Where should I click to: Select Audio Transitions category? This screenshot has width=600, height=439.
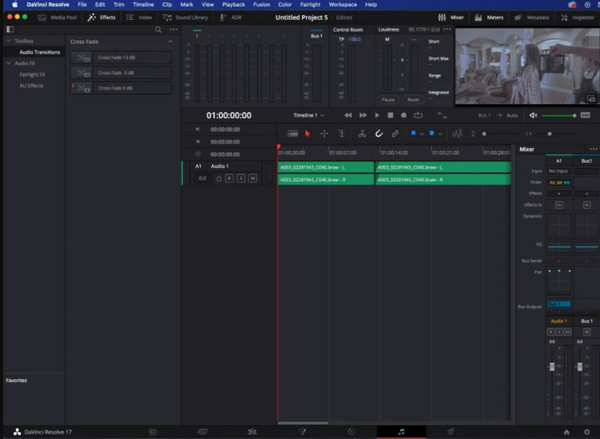(x=40, y=52)
